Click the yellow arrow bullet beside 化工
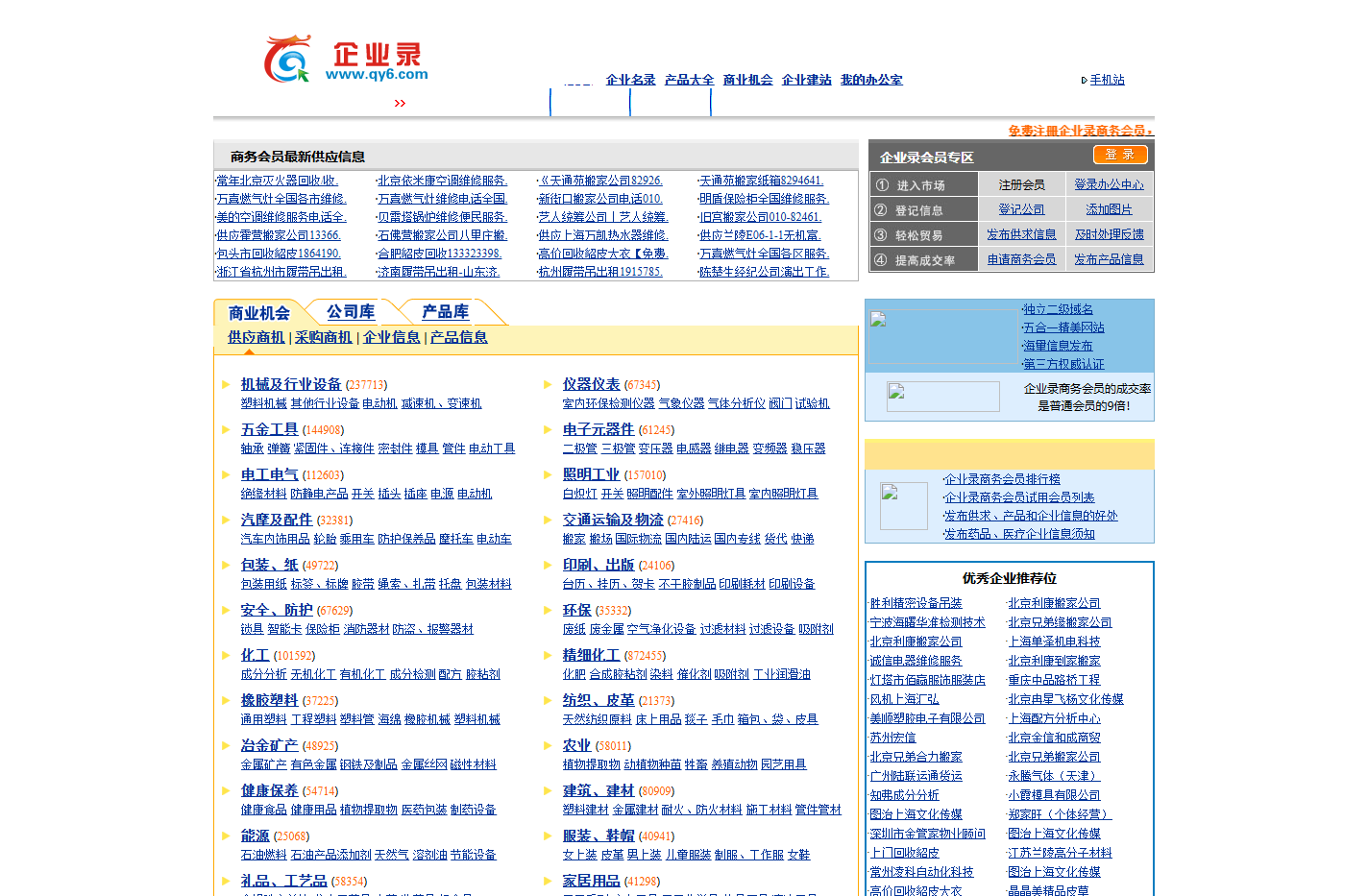Viewport: 1368px width, 896px height. (226, 655)
